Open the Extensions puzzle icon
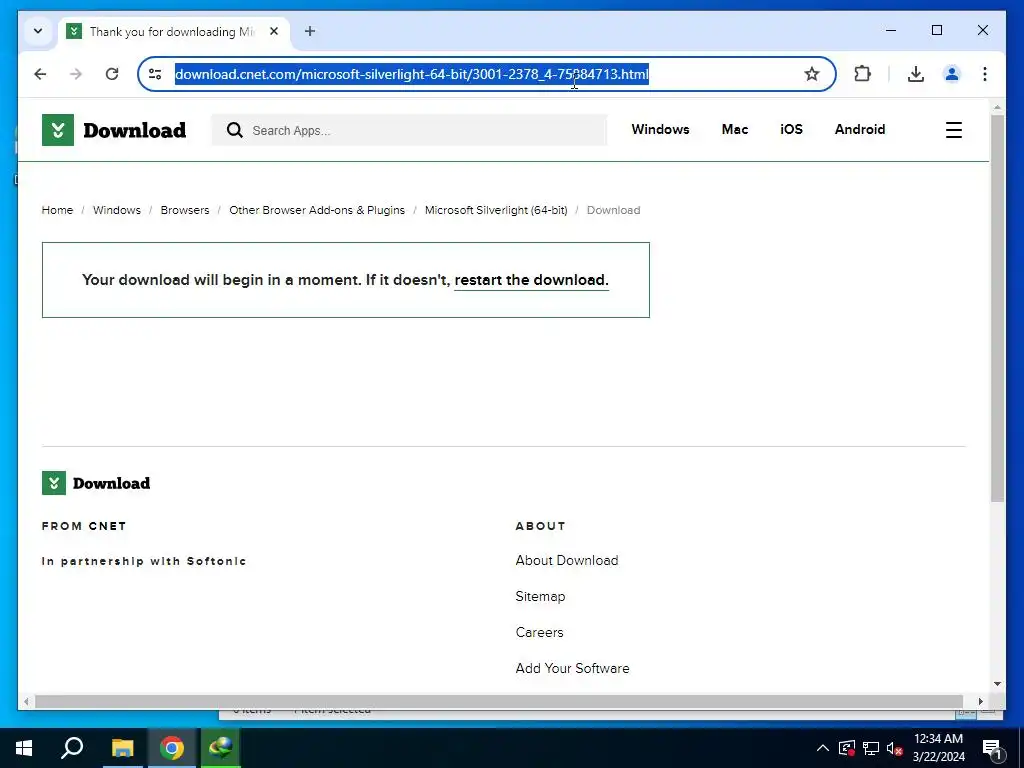The width and height of the screenshot is (1024, 768). pyautogui.click(x=863, y=74)
